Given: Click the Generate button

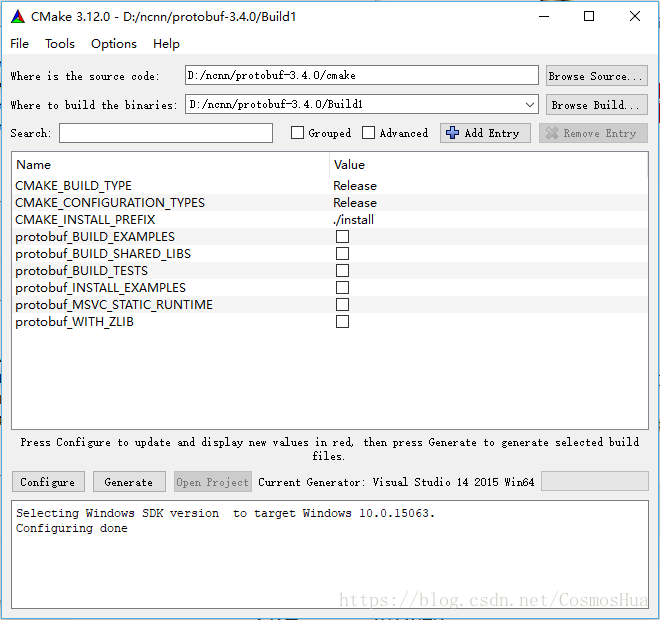Looking at the screenshot, I should (129, 482).
